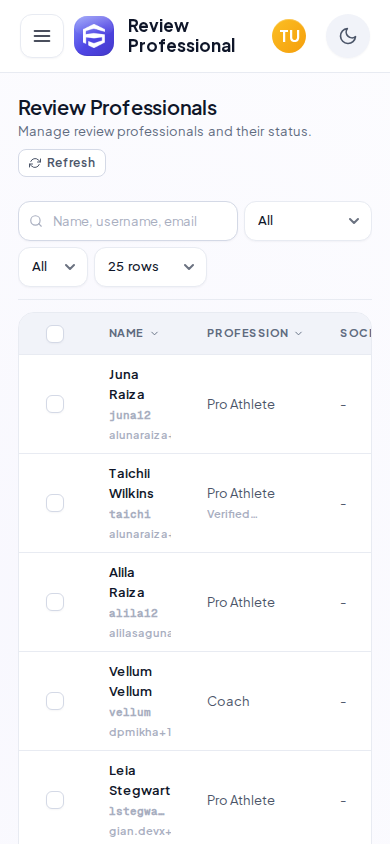This screenshot has height=844, width=390.
Task: Tick the select-all checkbox in table header
Action: pyautogui.click(x=55, y=334)
